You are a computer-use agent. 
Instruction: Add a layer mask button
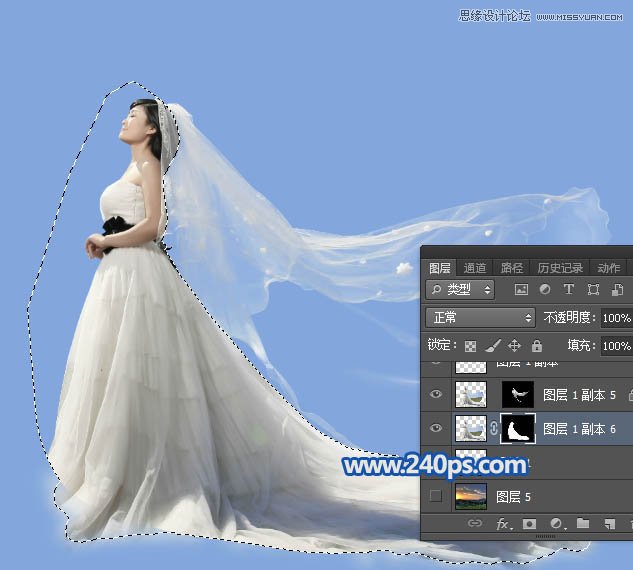pyautogui.click(x=529, y=524)
